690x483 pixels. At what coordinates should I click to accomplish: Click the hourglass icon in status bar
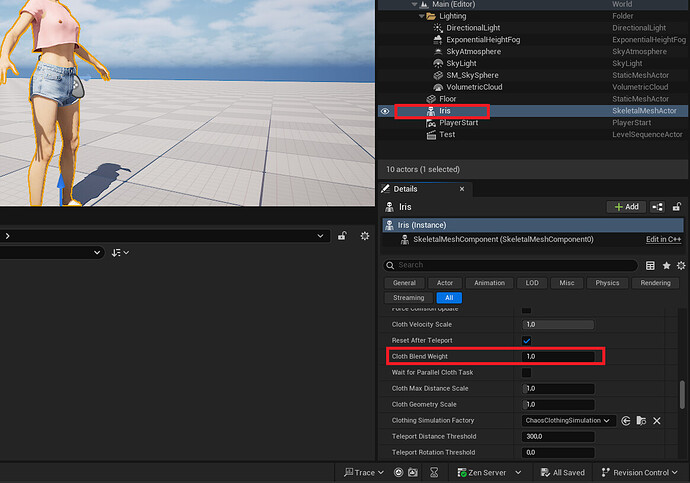click(x=434, y=472)
